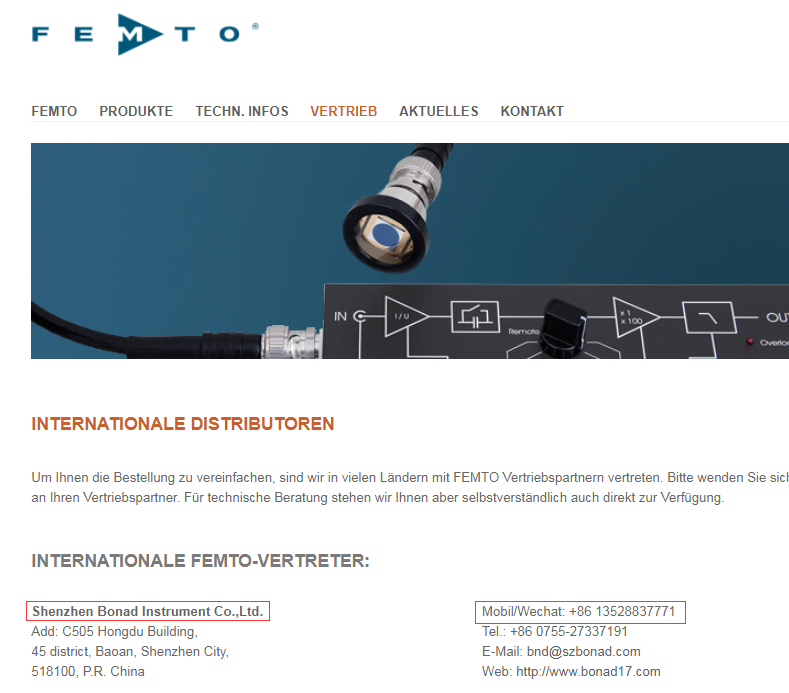Screen dimensions: 789x693
Task: Click the registered trademark symbol by logo
Action: (x=255, y=26)
